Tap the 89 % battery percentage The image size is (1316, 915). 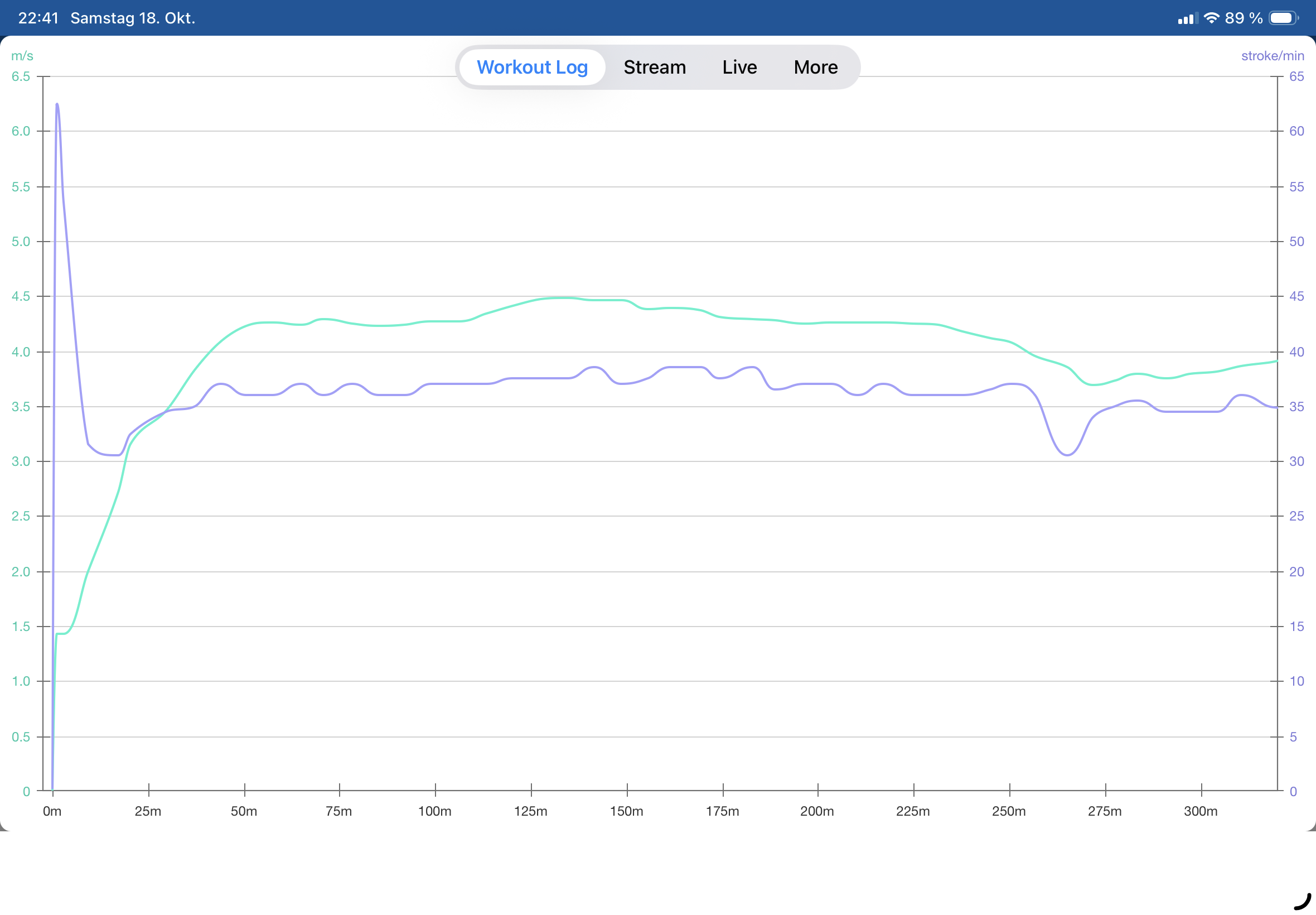coord(1244,18)
